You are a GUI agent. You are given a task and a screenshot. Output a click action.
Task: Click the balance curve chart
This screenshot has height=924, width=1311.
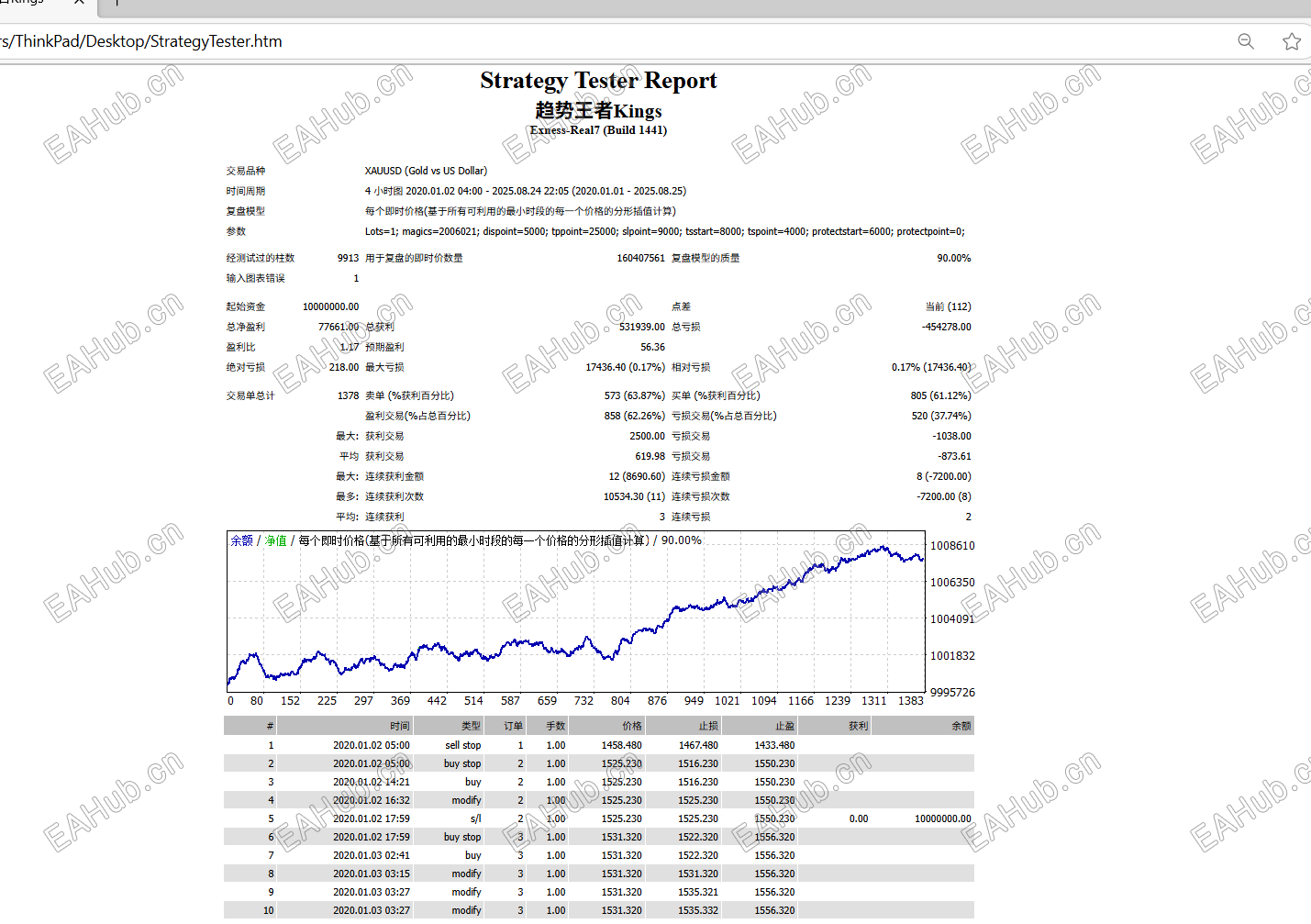click(x=576, y=611)
